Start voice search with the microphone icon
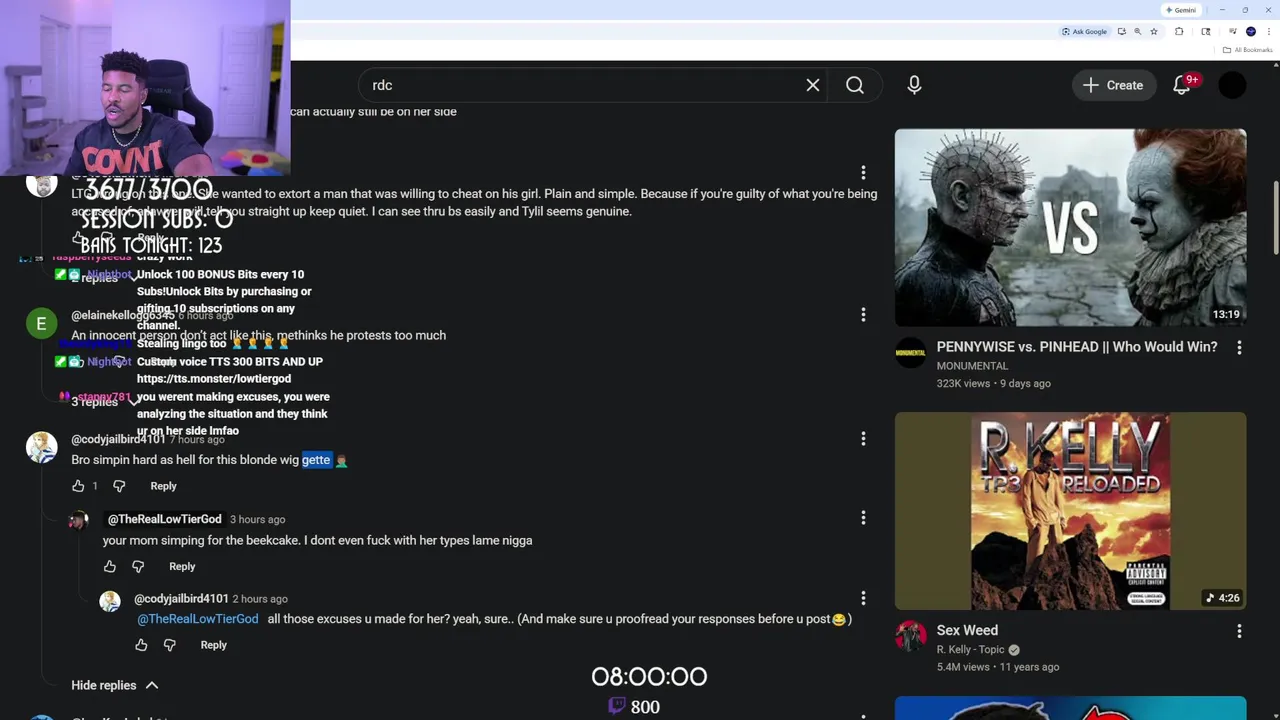This screenshot has height=720, width=1280. click(x=914, y=85)
